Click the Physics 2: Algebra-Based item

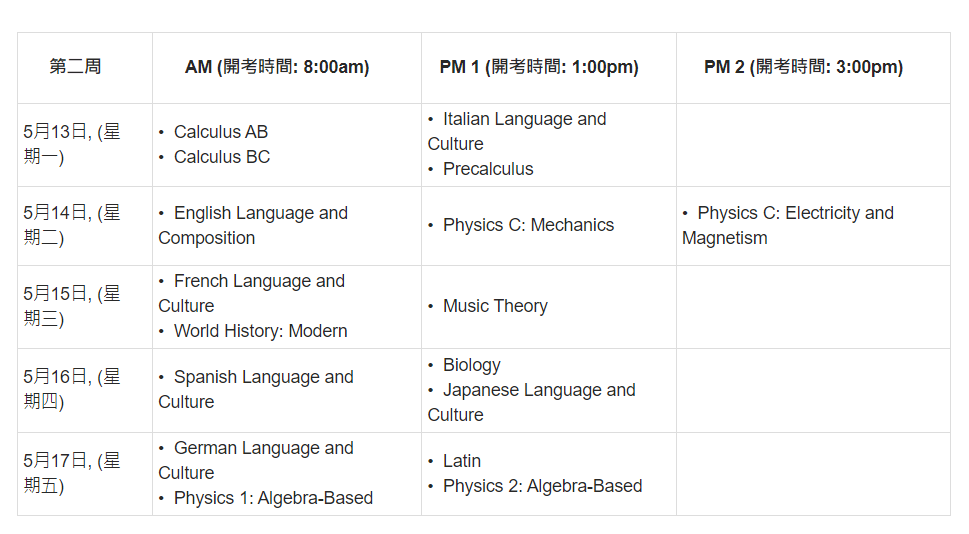pos(542,486)
